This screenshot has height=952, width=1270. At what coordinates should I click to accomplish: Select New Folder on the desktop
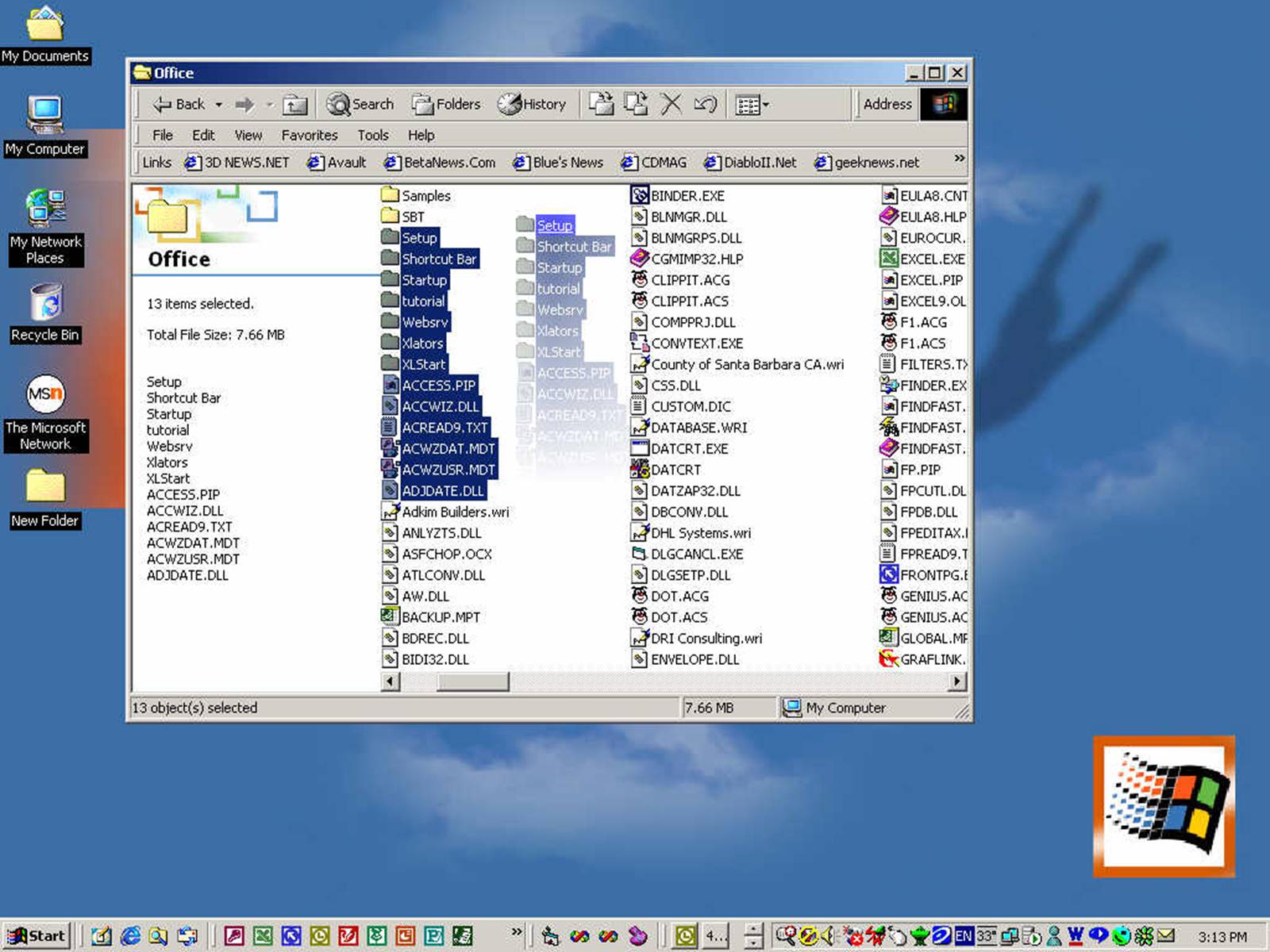point(45,498)
